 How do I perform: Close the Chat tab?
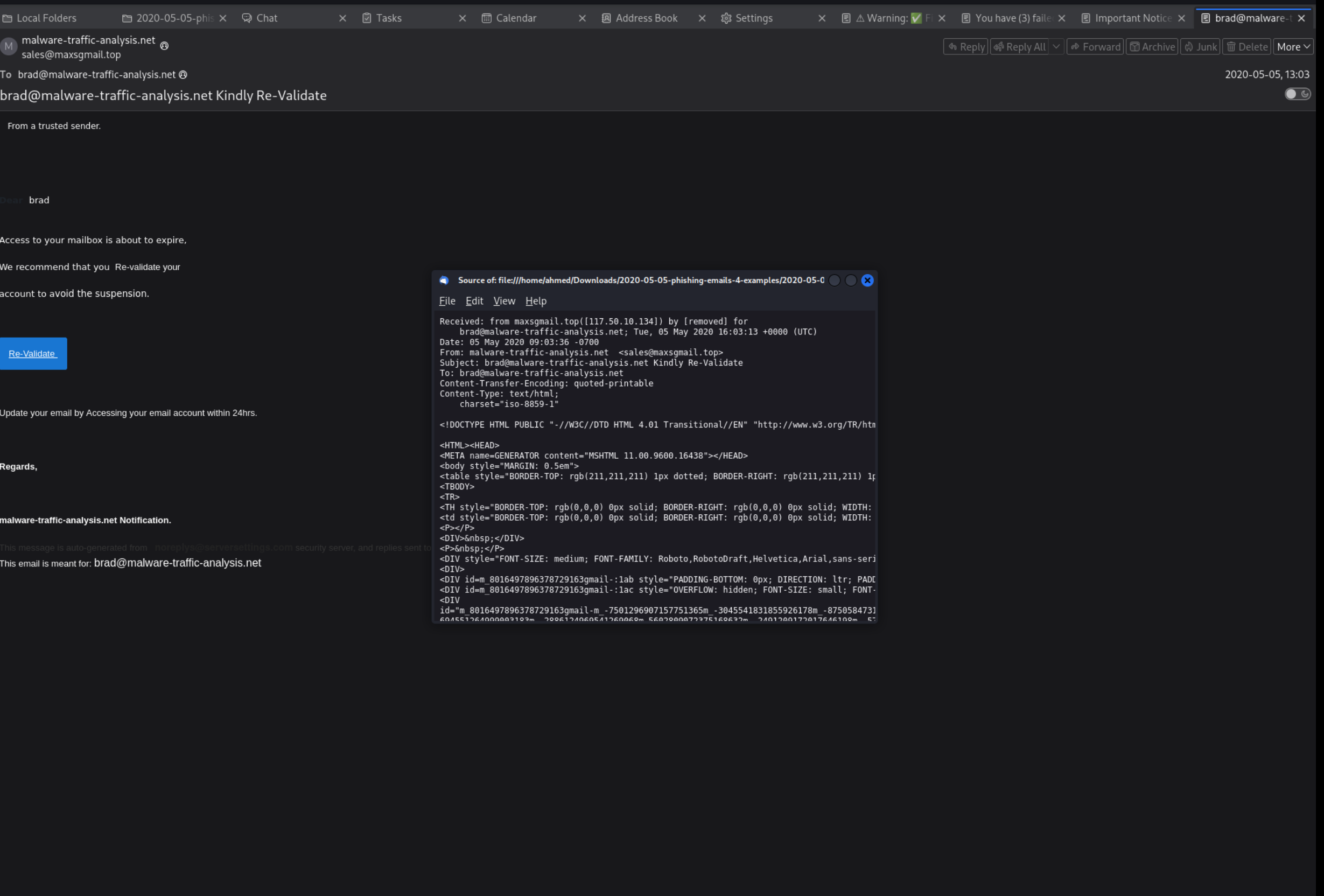342,18
